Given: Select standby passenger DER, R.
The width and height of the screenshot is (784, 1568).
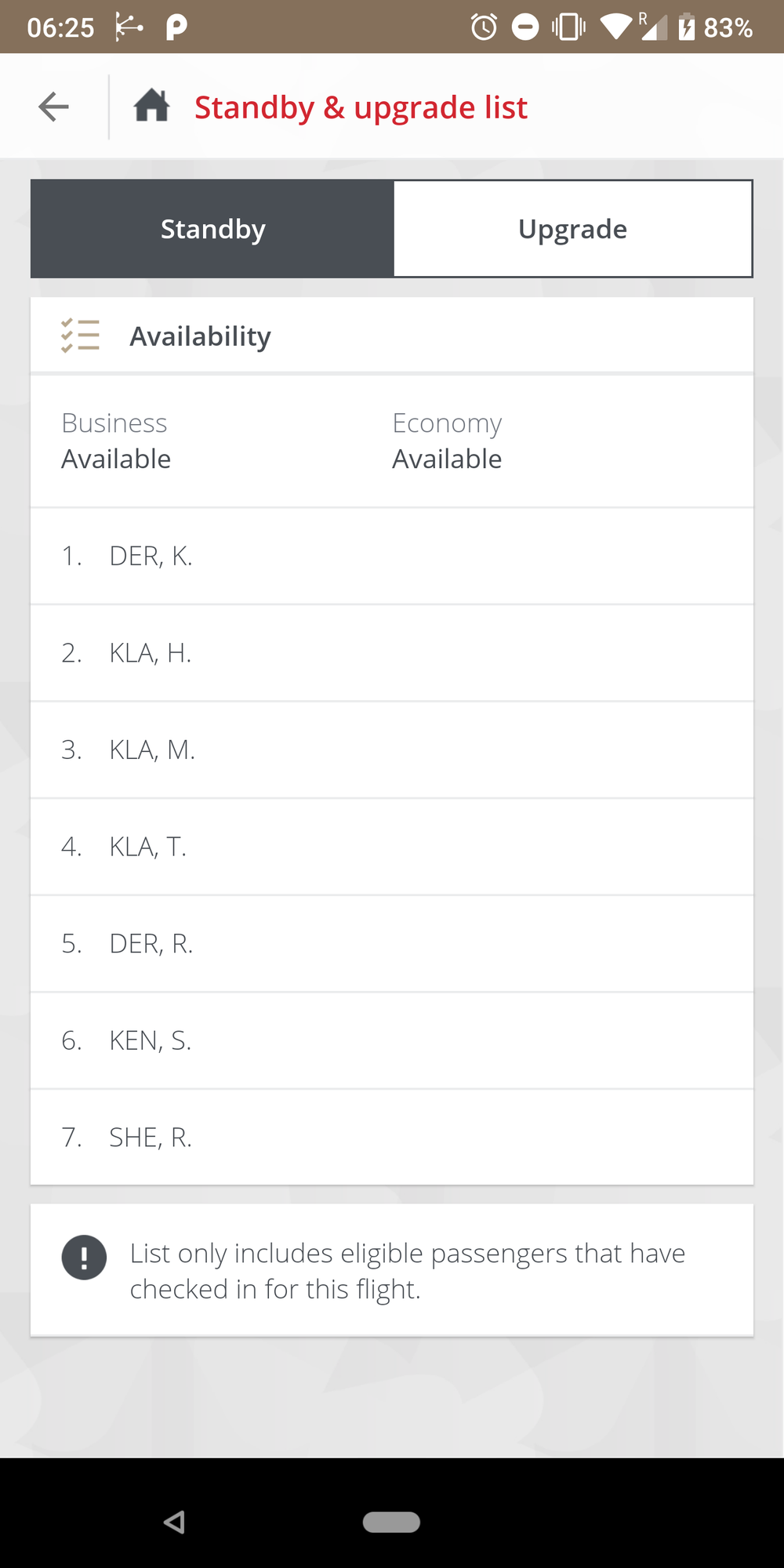Looking at the screenshot, I should coord(392,944).
